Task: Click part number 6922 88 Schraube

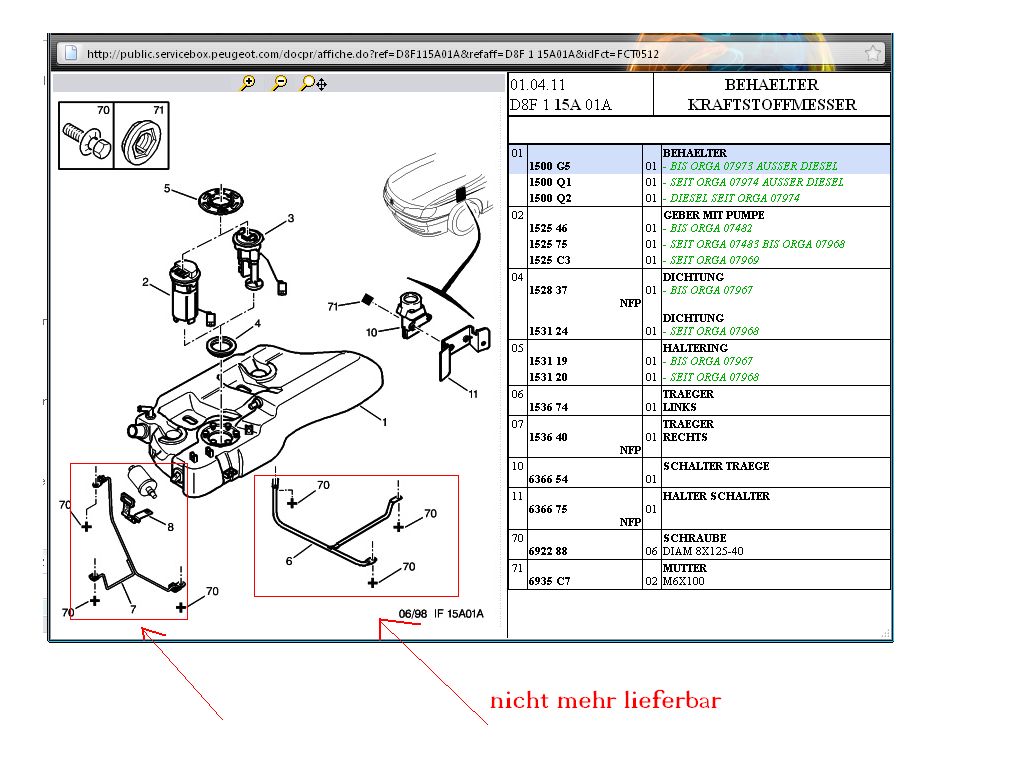Action: (x=548, y=551)
